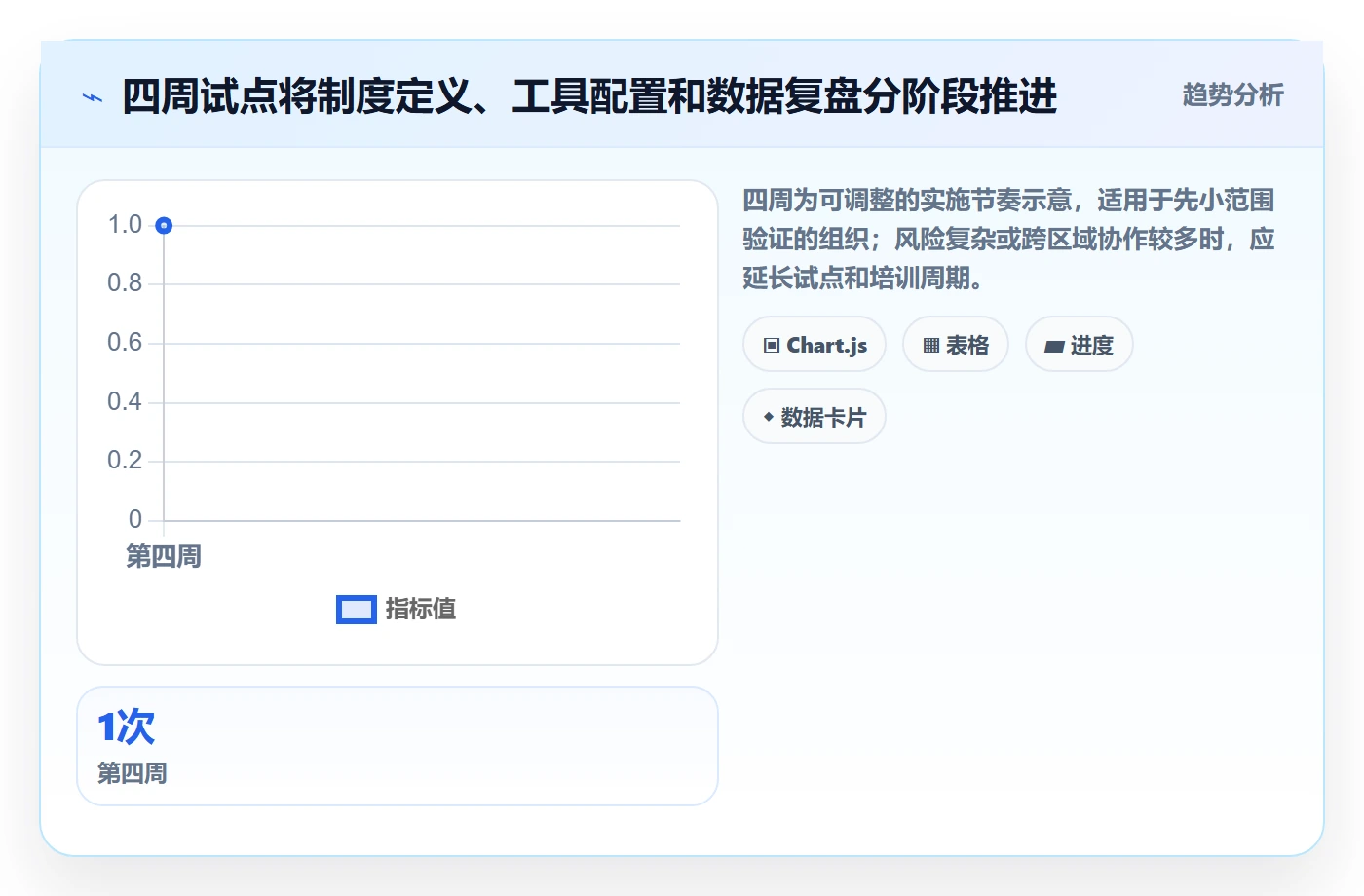Click the 第四周 label under 1次

pos(133,773)
